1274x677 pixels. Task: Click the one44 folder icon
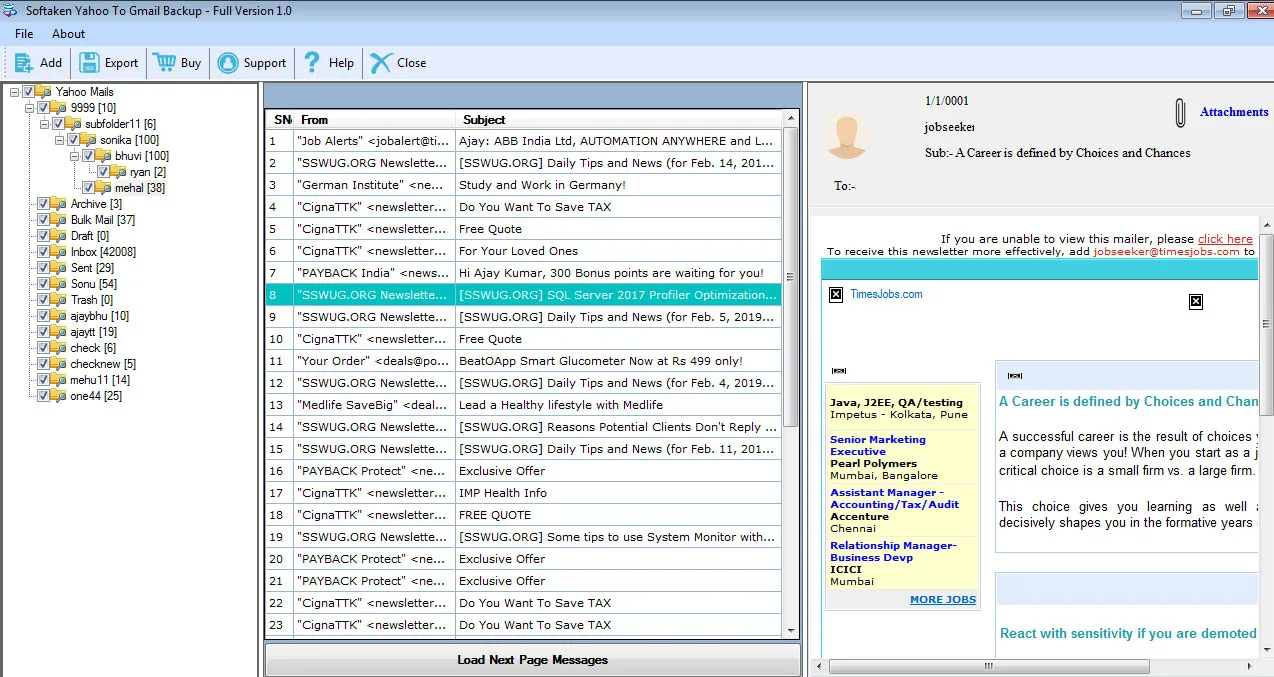pos(59,396)
